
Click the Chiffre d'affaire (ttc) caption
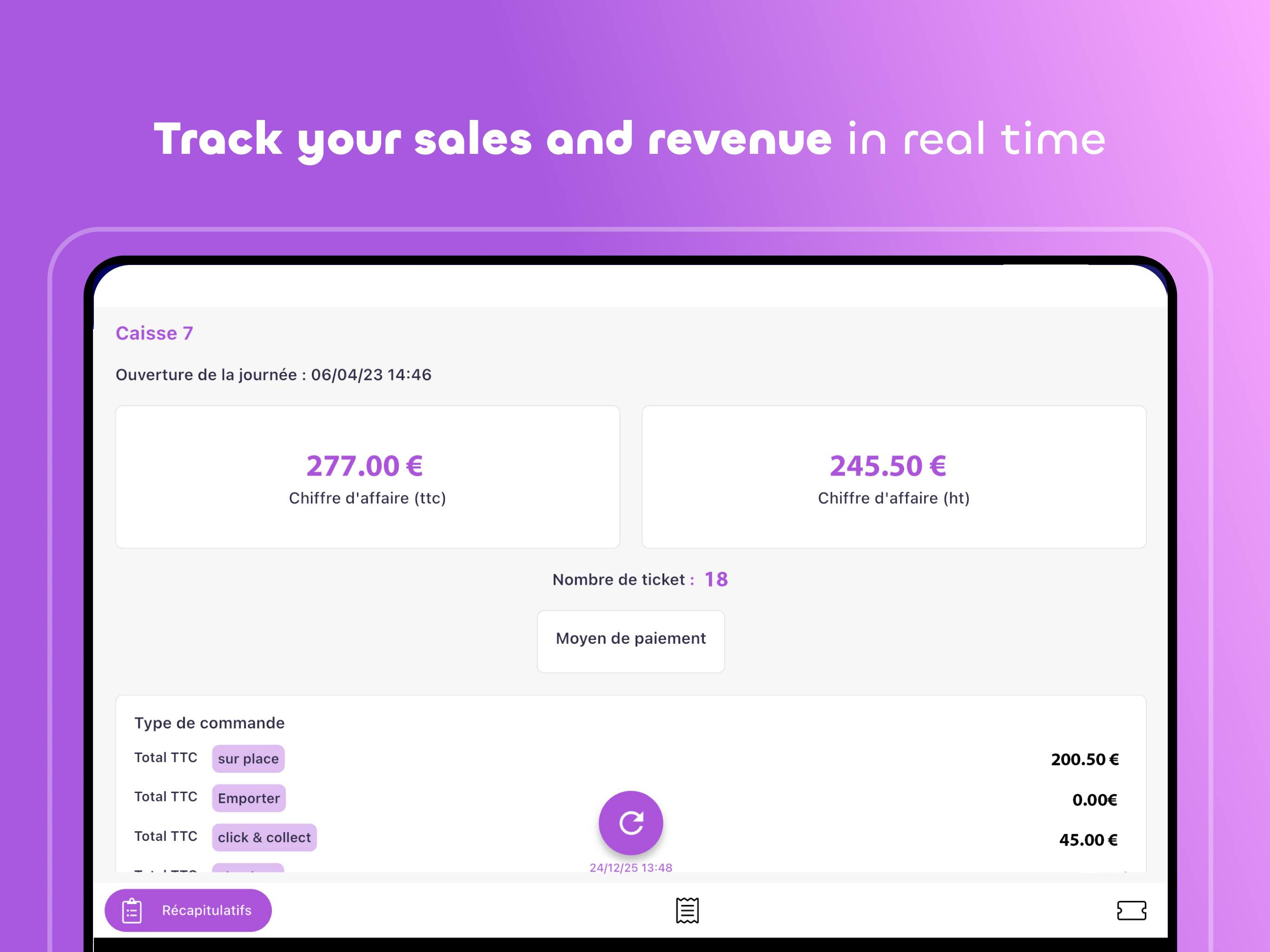point(367,498)
